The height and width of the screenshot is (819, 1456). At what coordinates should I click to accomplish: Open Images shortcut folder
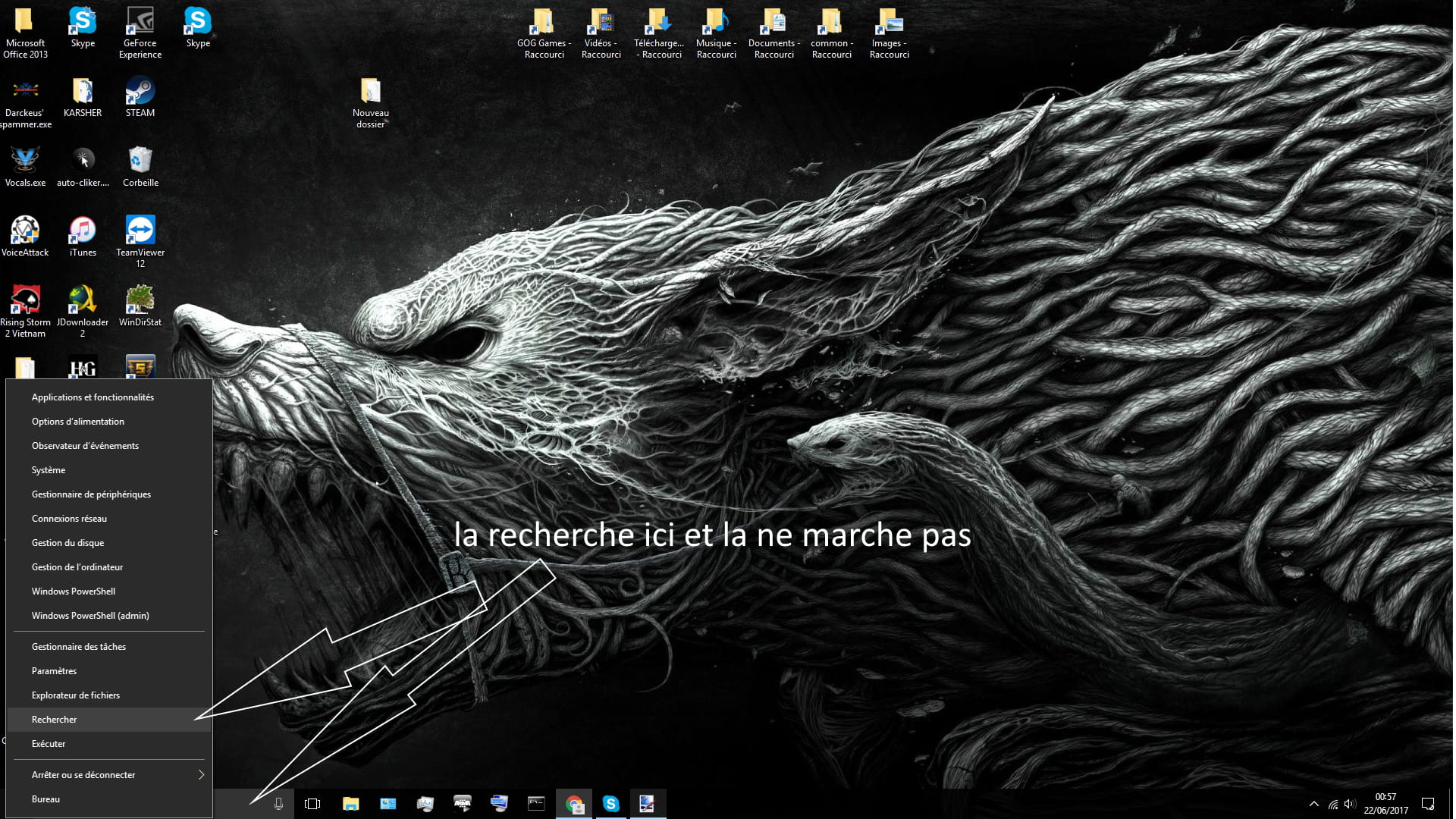pos(890,33)
